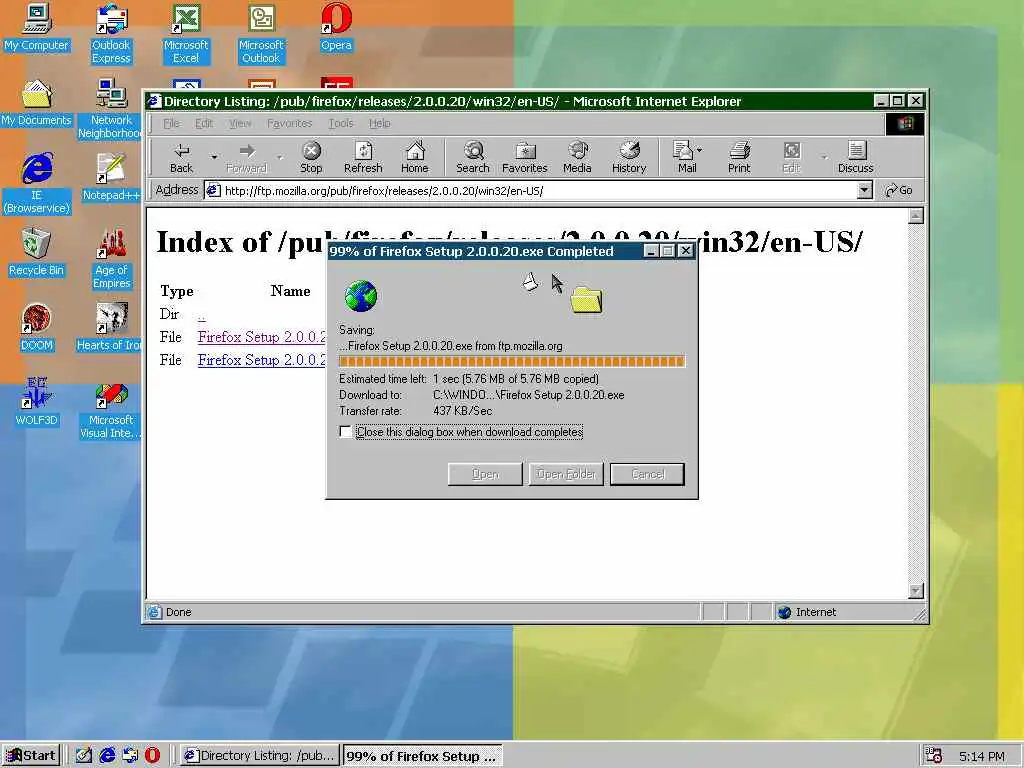
Task: Select the My Documents desktop icon
Action: click(x=37, y=103)
